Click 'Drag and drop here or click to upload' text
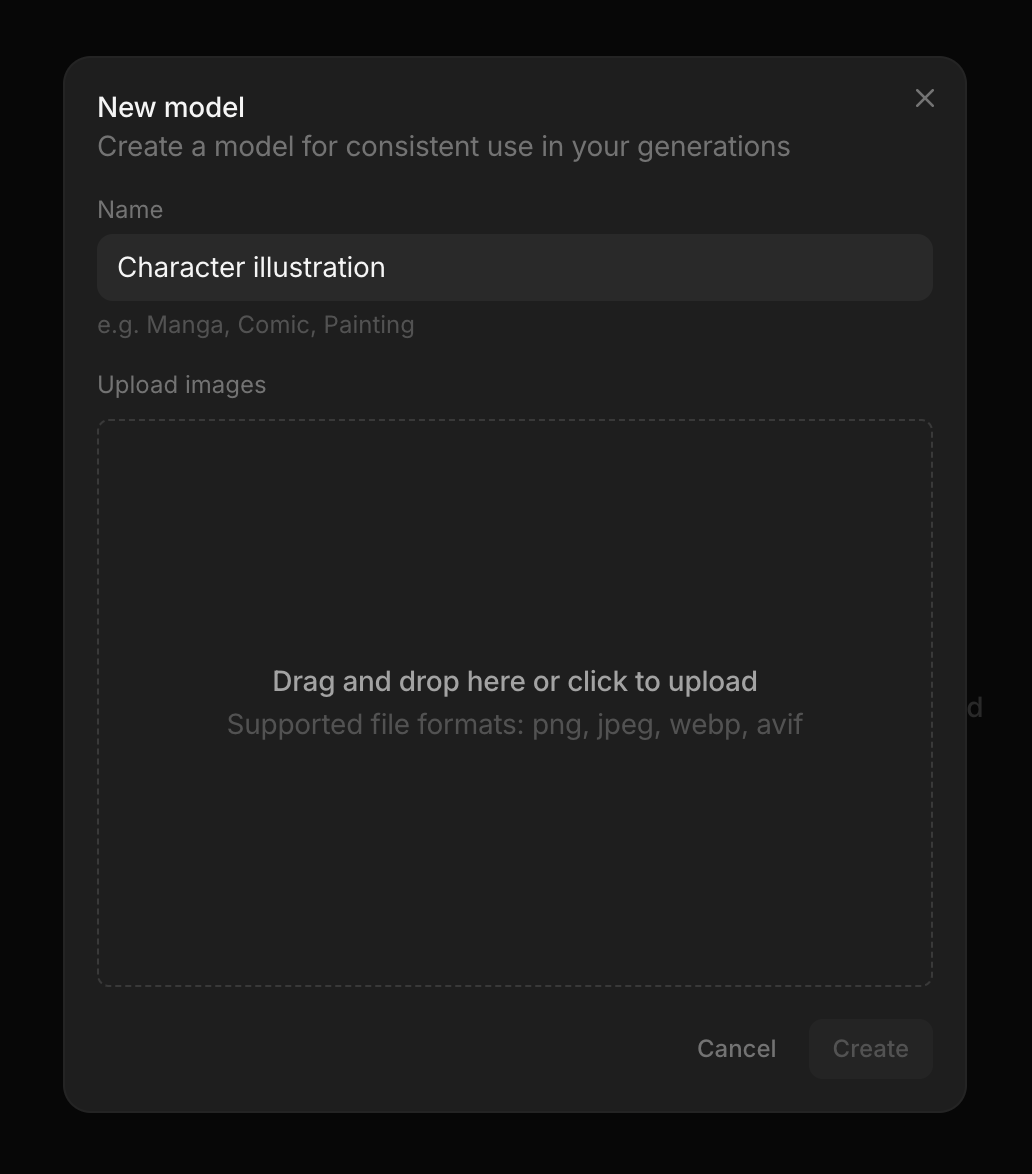The width and height of the screenshot is (1032, 1174). [x=514, y=681]
